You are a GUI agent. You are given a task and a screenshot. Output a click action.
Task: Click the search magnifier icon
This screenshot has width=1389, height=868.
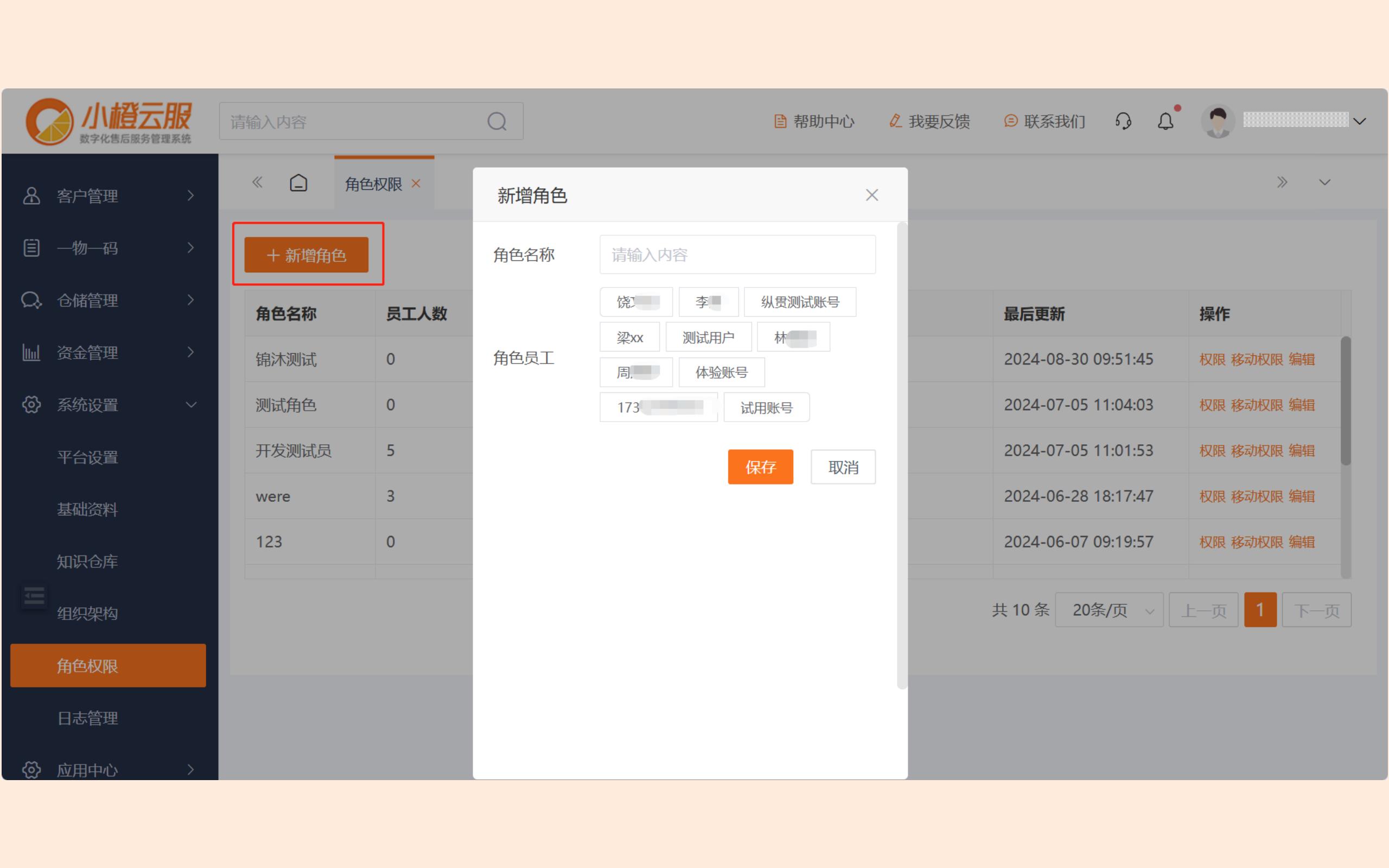coord(496,122)
